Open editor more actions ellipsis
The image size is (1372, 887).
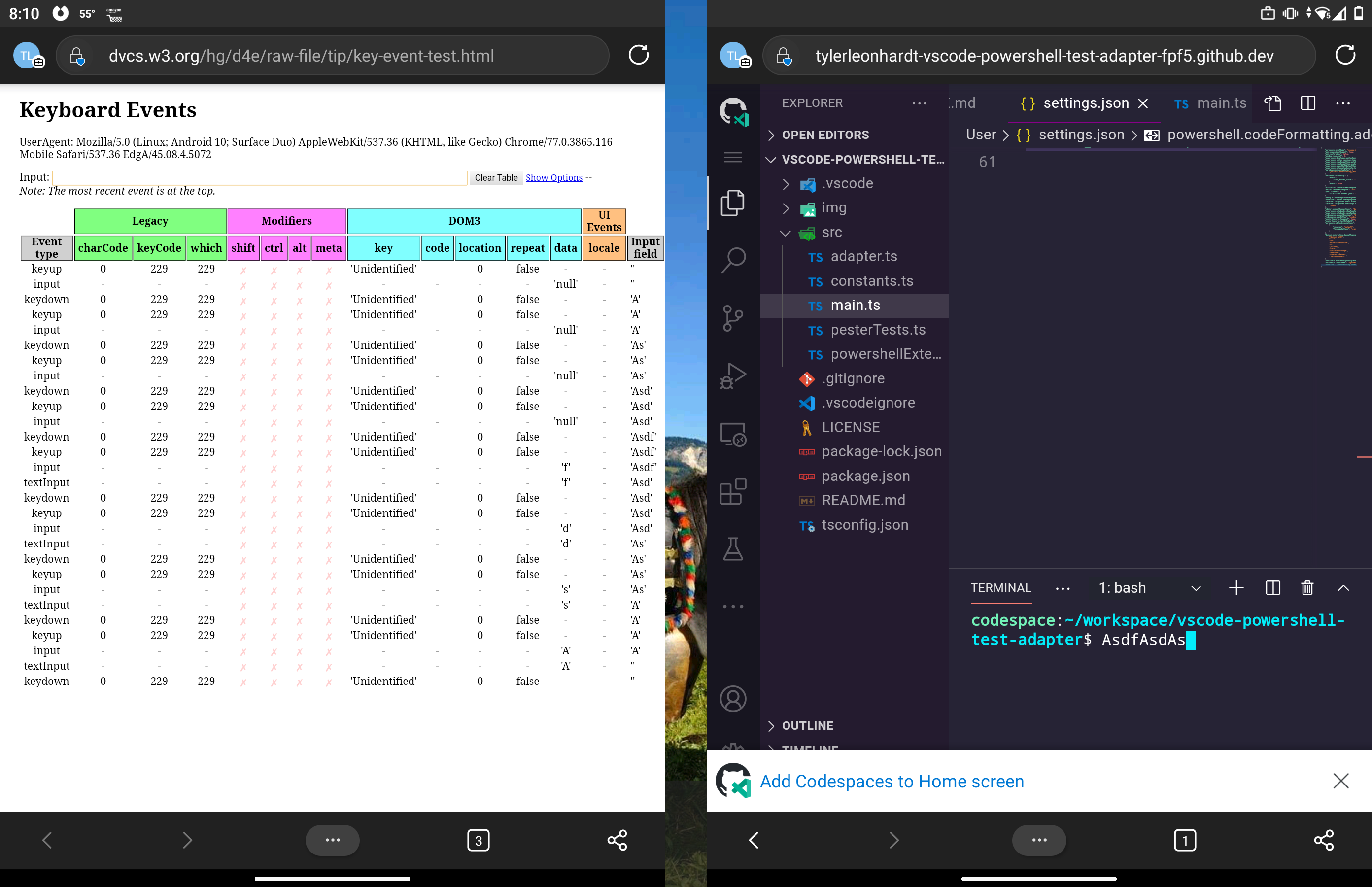tap(1342, 103)
